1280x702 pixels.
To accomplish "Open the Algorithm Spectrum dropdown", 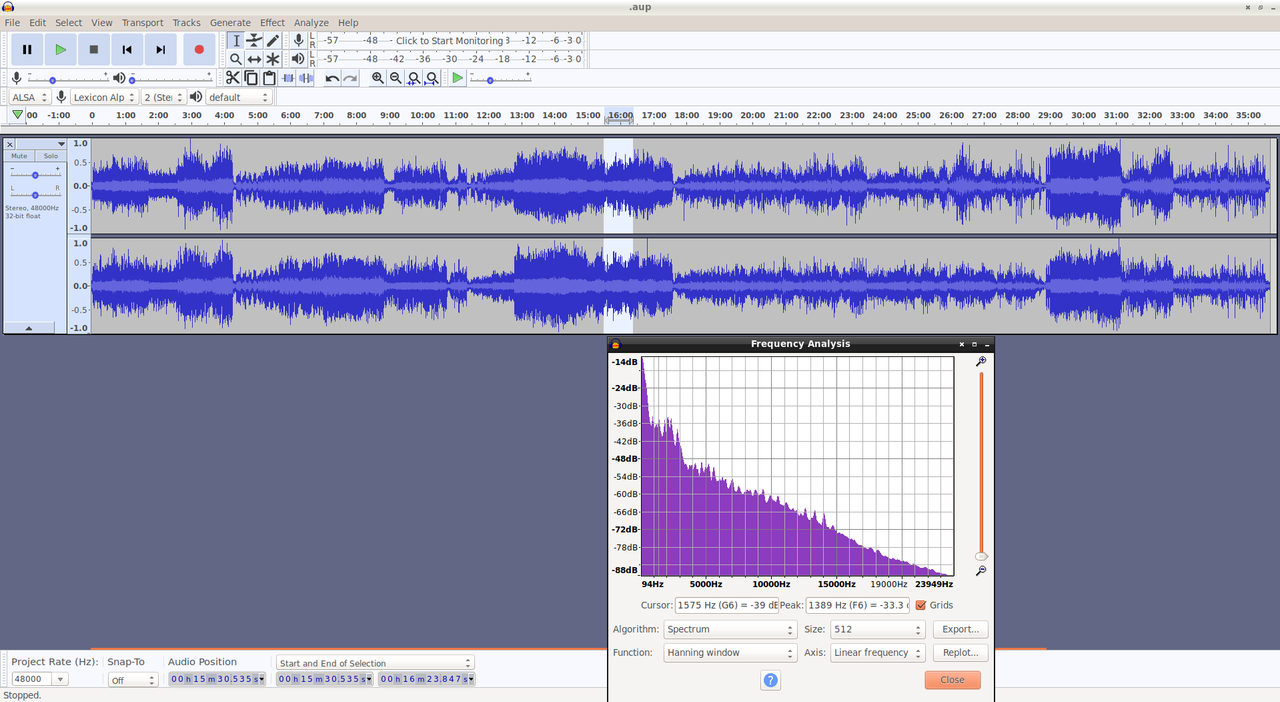I will (730, 630).
